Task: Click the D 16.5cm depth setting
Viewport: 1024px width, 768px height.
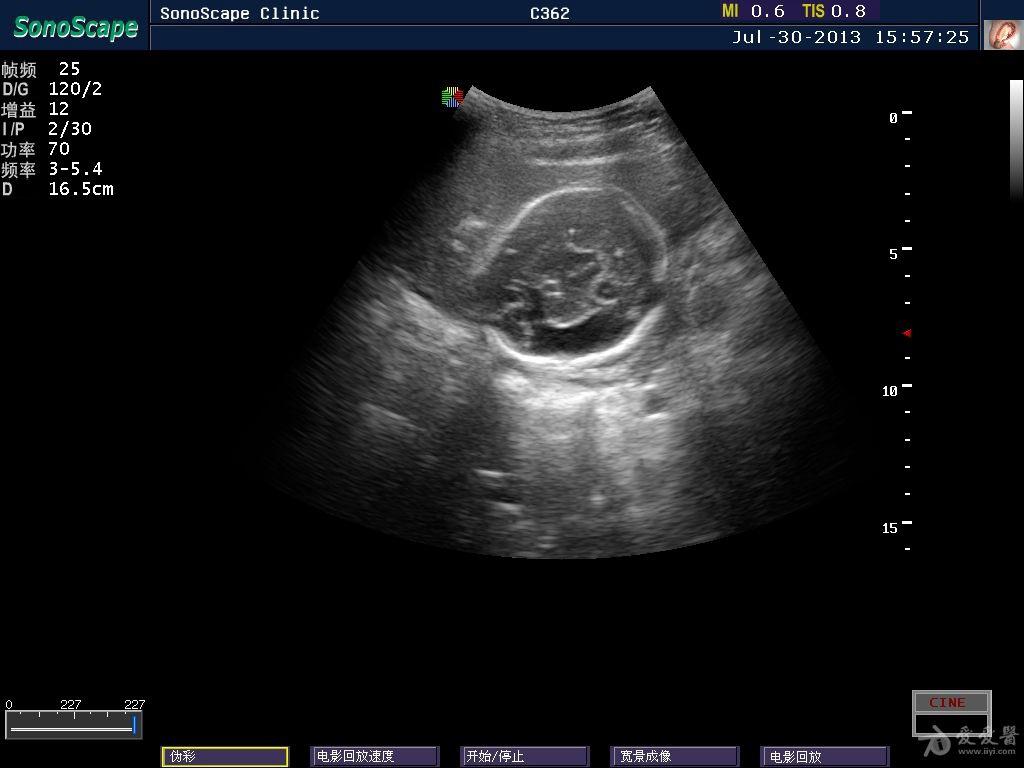Action: pos(58,189)
